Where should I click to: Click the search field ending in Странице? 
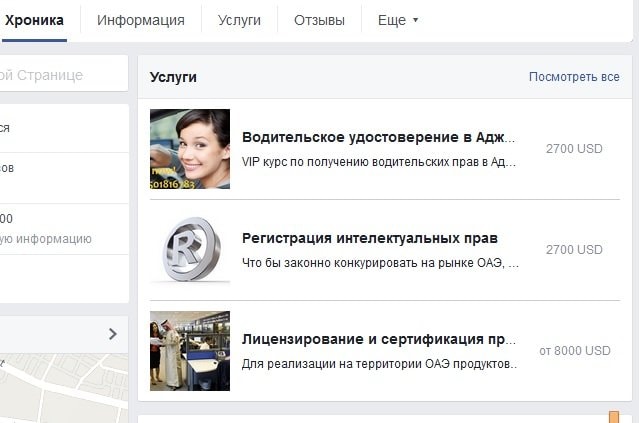(x=64, y=75)
